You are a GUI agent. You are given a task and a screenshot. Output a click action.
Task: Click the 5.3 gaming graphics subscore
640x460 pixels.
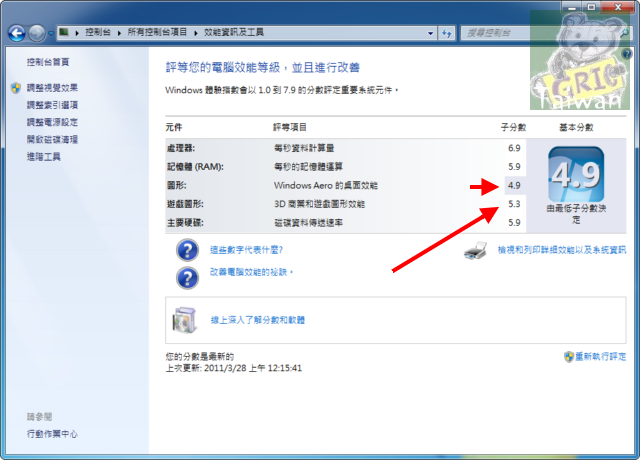coord(514,204)
